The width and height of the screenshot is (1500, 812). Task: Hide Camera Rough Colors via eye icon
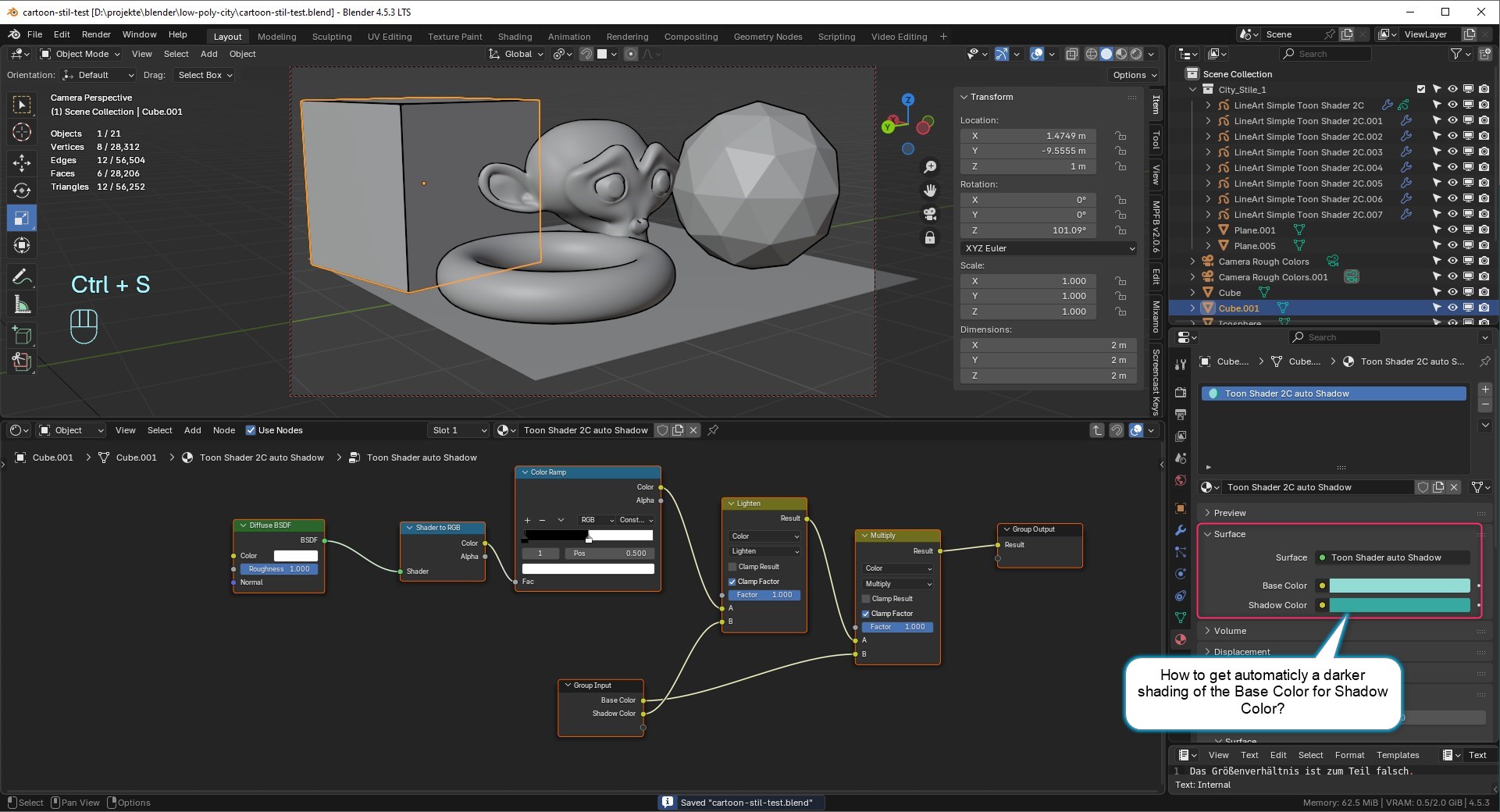click(x=1452, y=262)
